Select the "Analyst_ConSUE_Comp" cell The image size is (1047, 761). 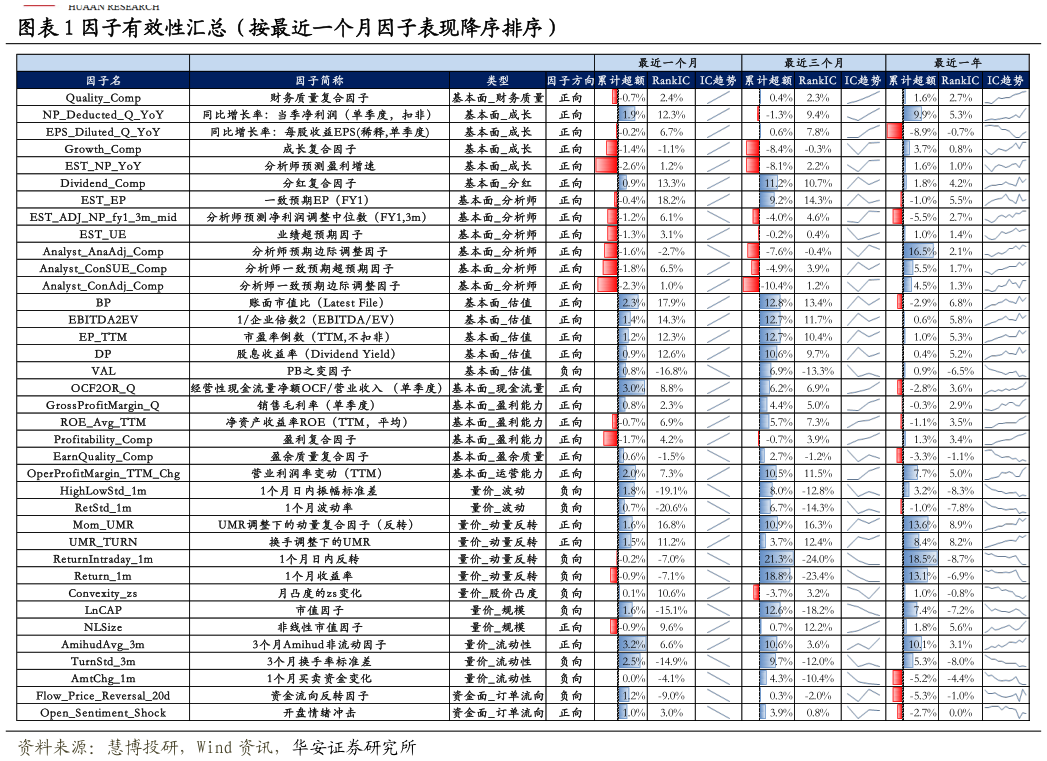click(x=103, y=268)
